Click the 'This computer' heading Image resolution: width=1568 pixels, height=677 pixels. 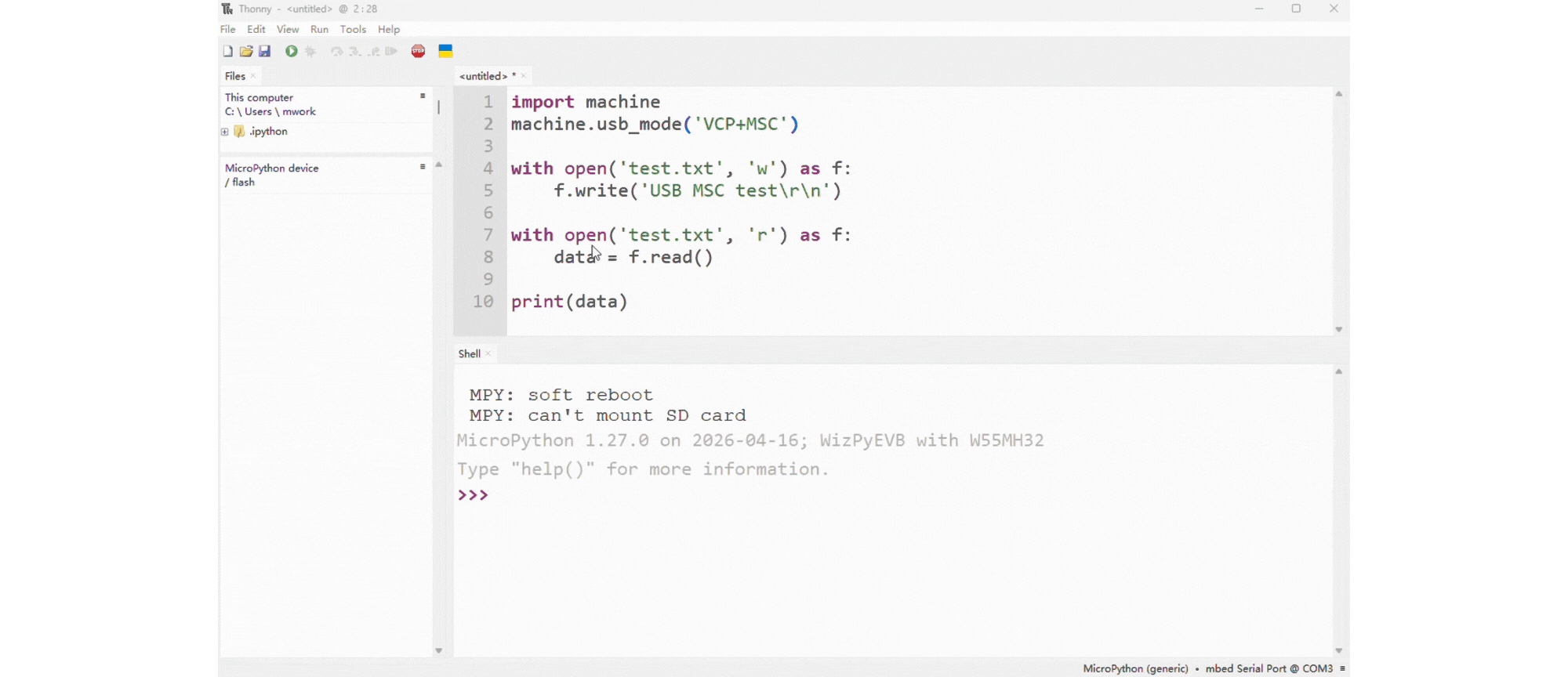click(x=259, y=97)
